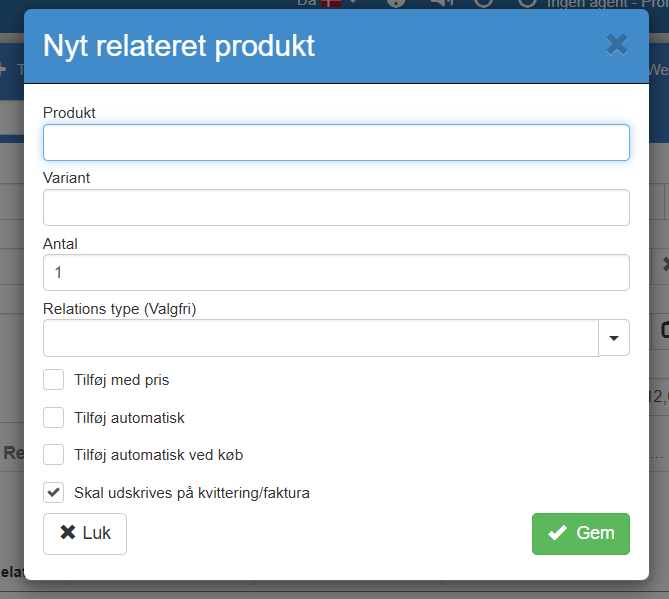Check the Tilføj automatisk option

(x=54, y=417)
